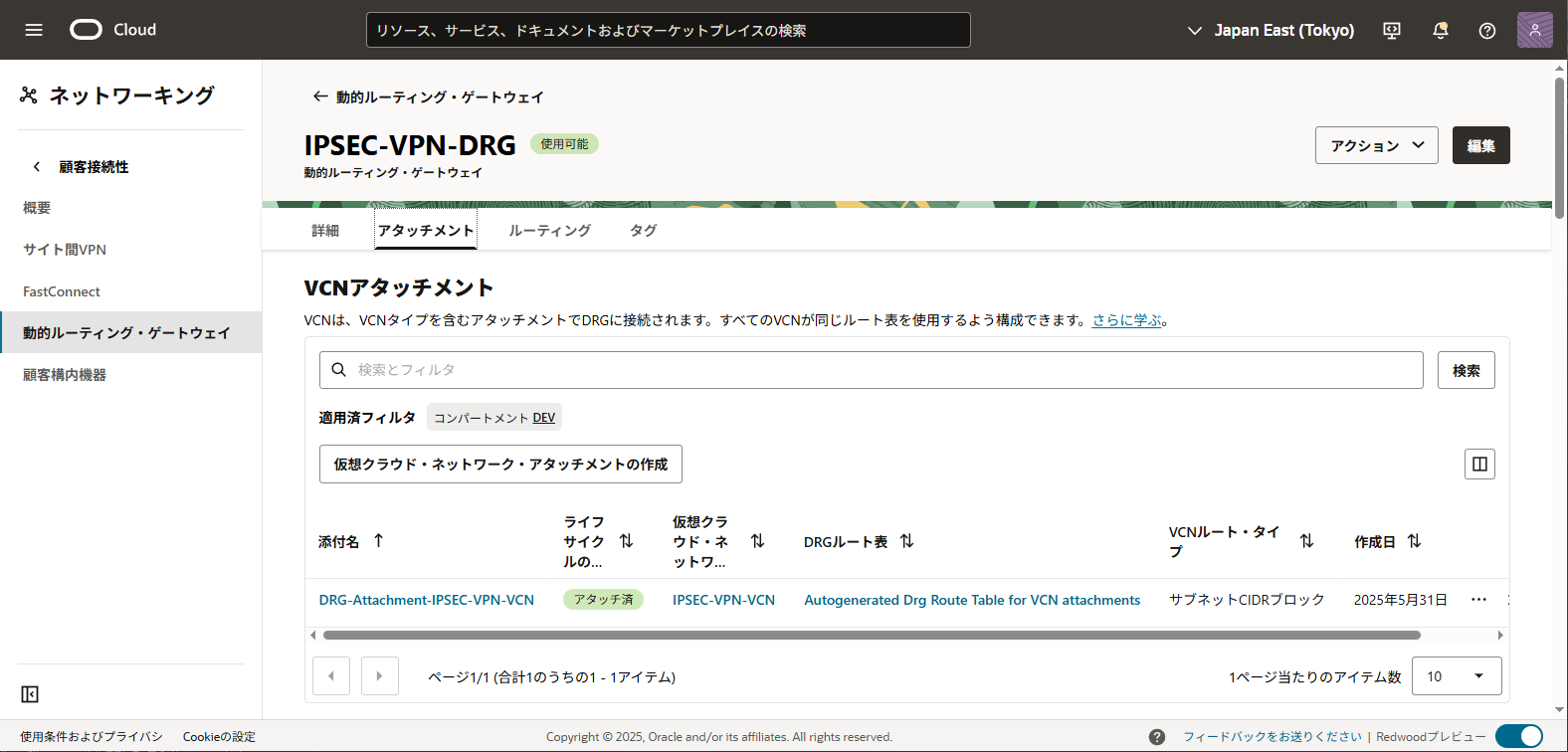
Task: Click the table horizontal scrollbar
Action: tap(872, 635)
